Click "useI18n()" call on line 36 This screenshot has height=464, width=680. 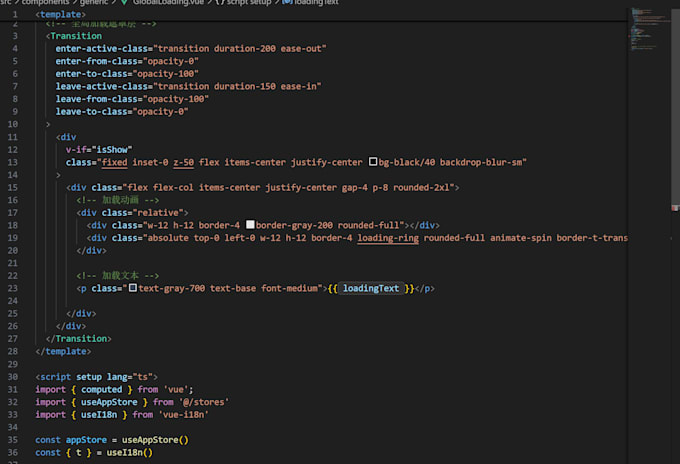[x=130, y=452]
